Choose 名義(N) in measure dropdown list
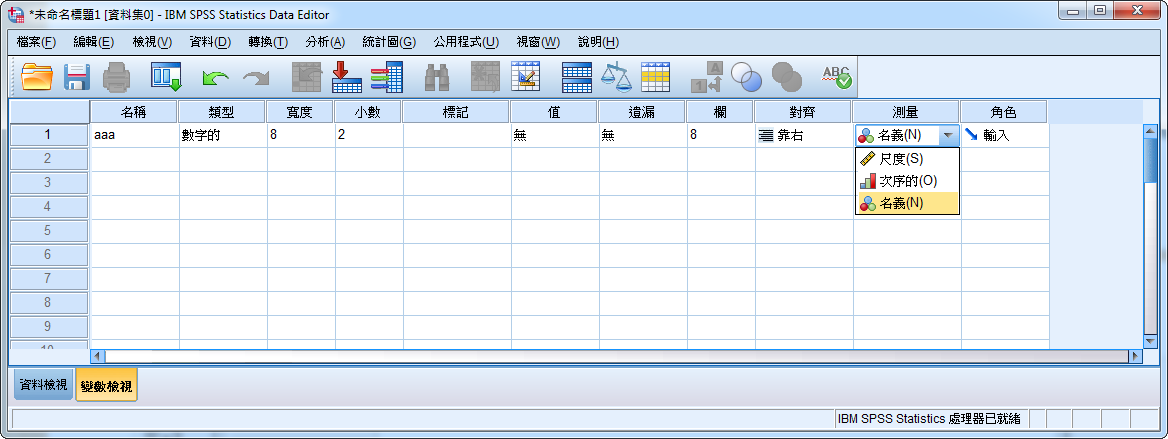This screenshot has height=439, width=1168. pos(907,203)
